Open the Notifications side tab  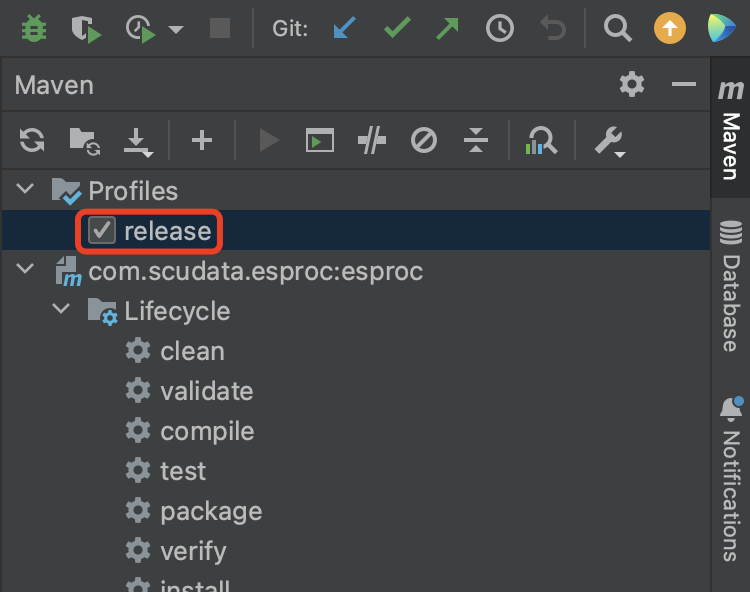[731, 478]
